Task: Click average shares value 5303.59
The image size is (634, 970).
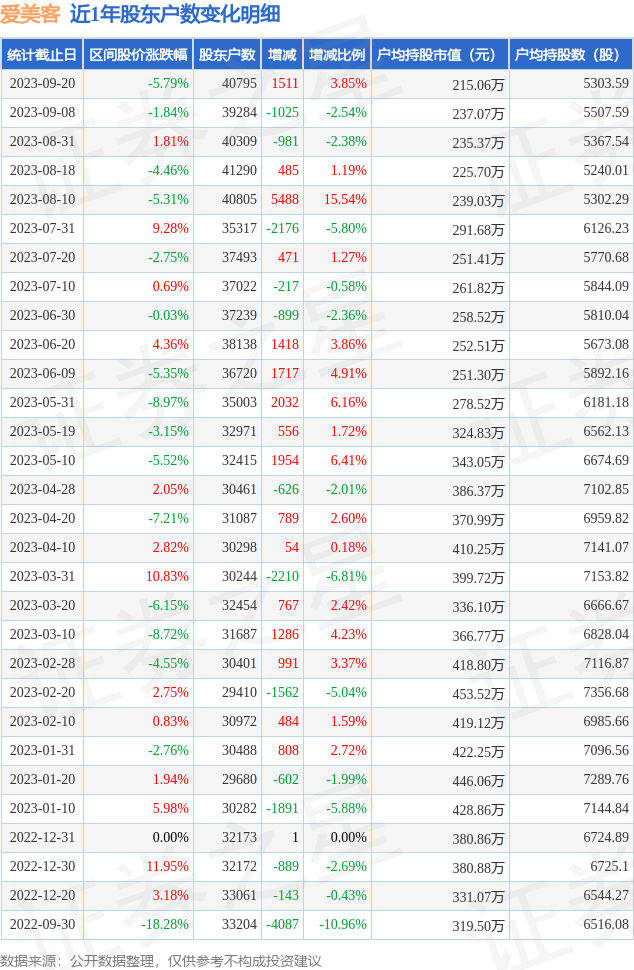Action: pos(606,84)
